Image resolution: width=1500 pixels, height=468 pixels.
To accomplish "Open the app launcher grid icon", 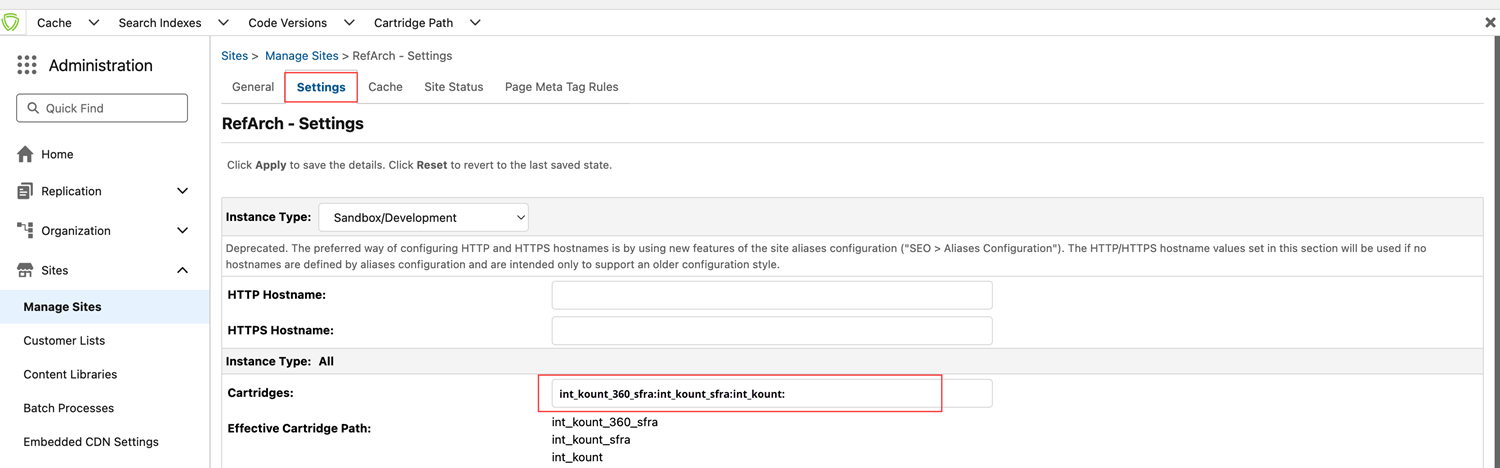I will coord(27,66).
